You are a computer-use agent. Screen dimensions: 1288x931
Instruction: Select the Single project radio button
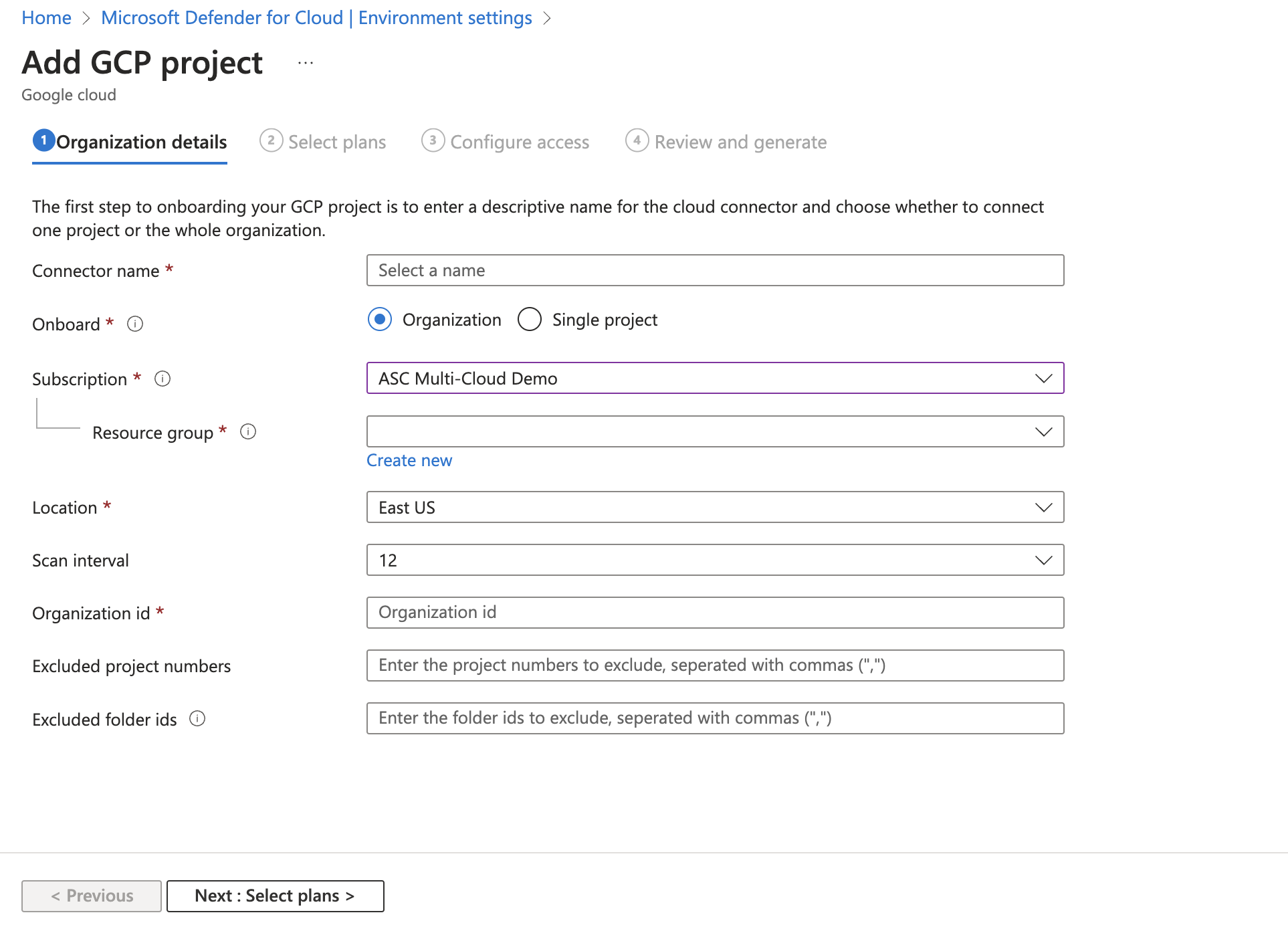pyautogui.click(x=529, y=319)
